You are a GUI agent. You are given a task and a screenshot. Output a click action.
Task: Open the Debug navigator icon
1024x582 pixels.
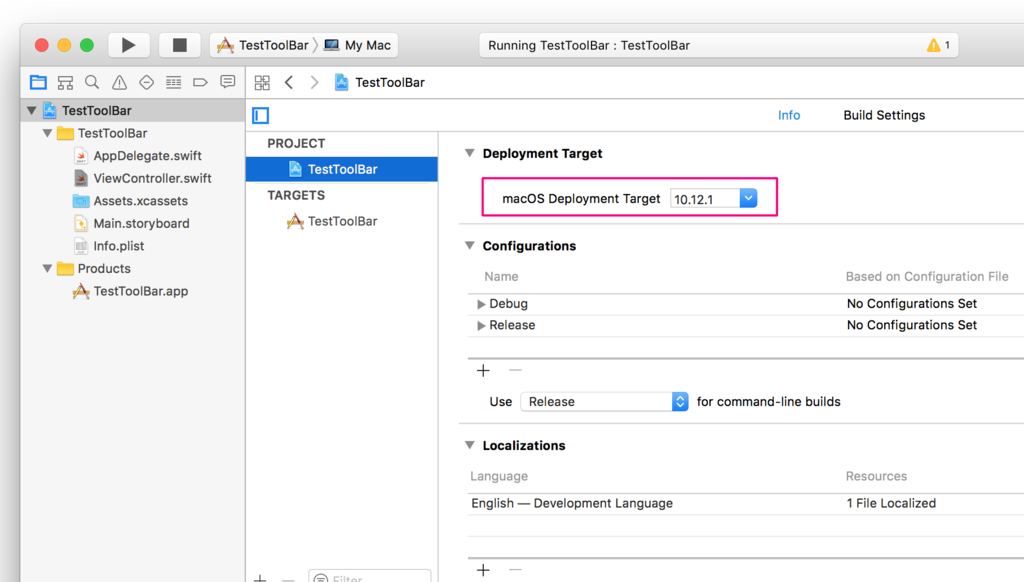pyautogui.click(x=174, y=82)
